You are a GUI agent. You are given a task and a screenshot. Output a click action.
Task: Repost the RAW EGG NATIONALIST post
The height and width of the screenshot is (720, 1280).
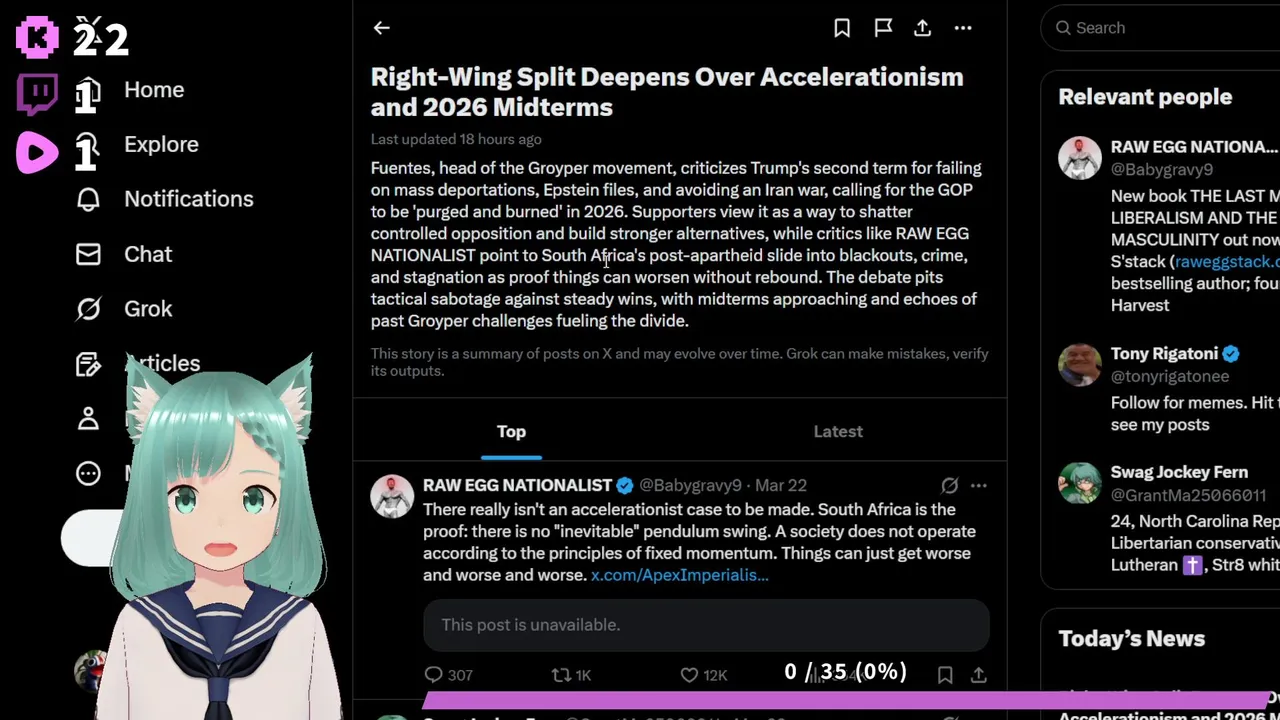562,675
